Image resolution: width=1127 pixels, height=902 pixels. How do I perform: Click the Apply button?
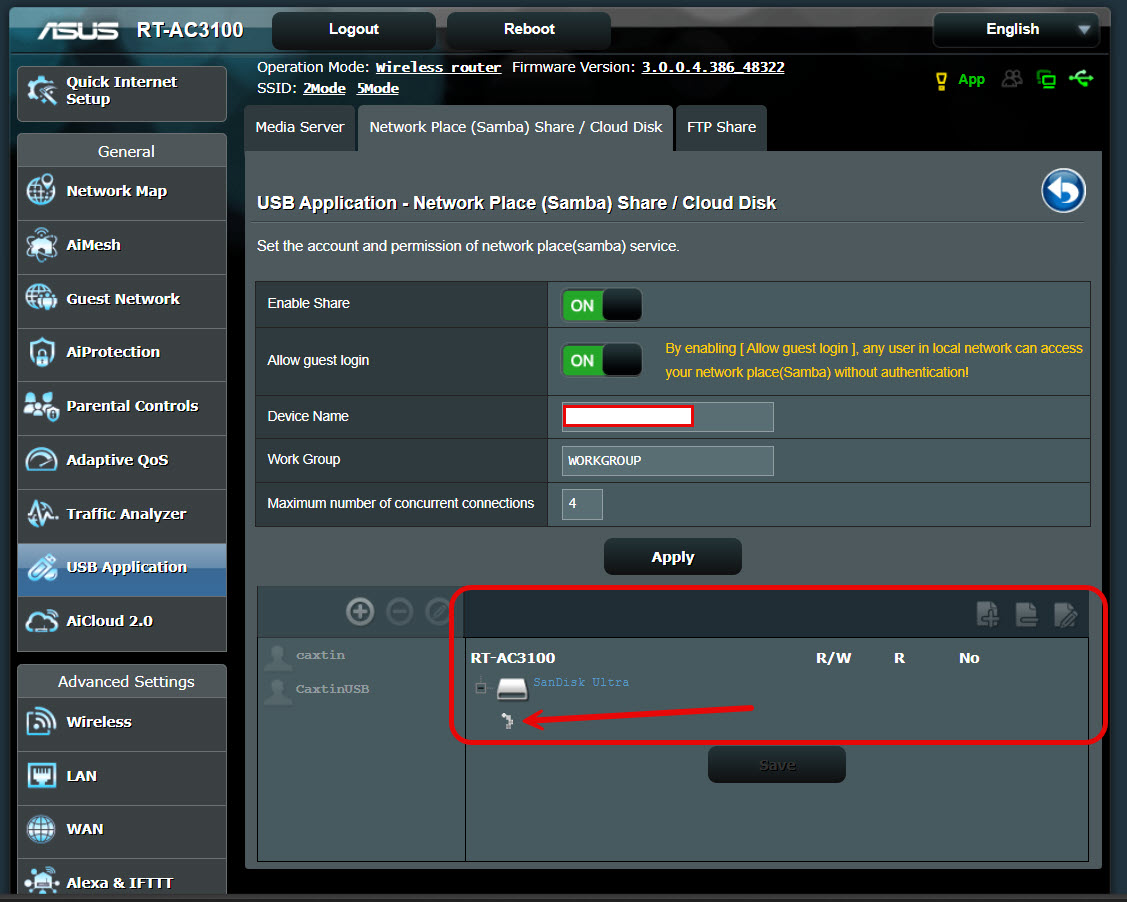pos(673,557)
